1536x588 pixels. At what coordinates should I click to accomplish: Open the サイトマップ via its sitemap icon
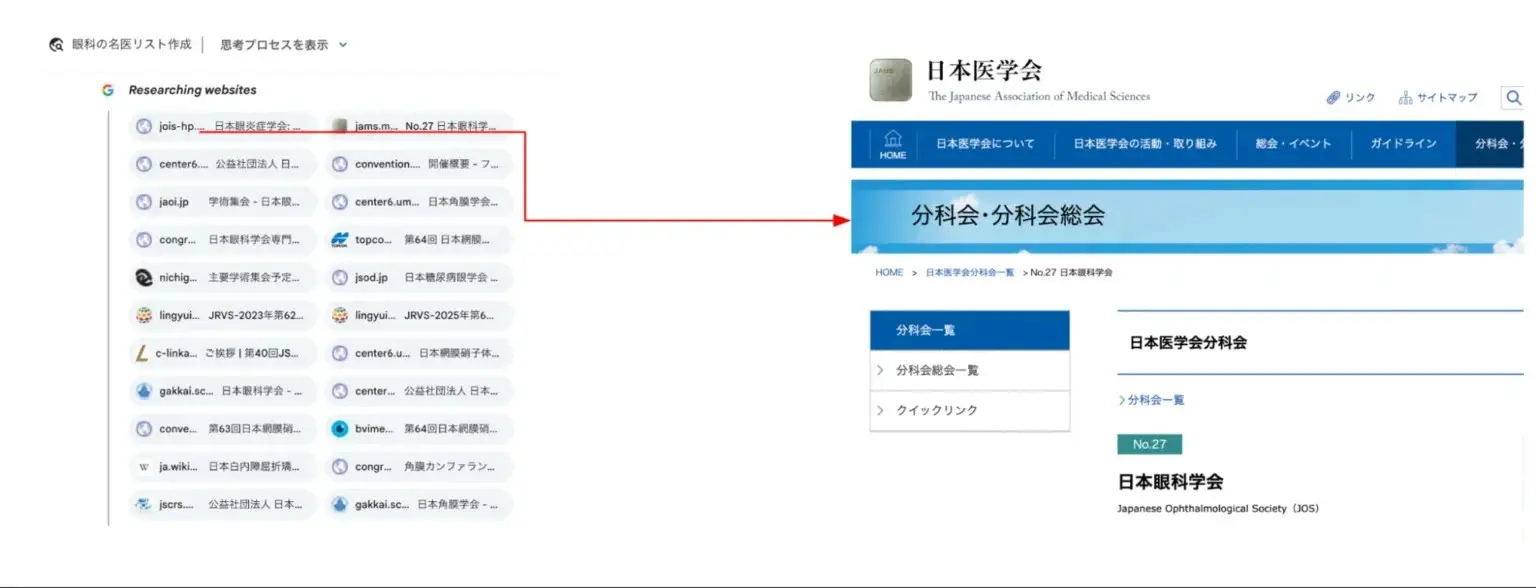point(1405,97)
